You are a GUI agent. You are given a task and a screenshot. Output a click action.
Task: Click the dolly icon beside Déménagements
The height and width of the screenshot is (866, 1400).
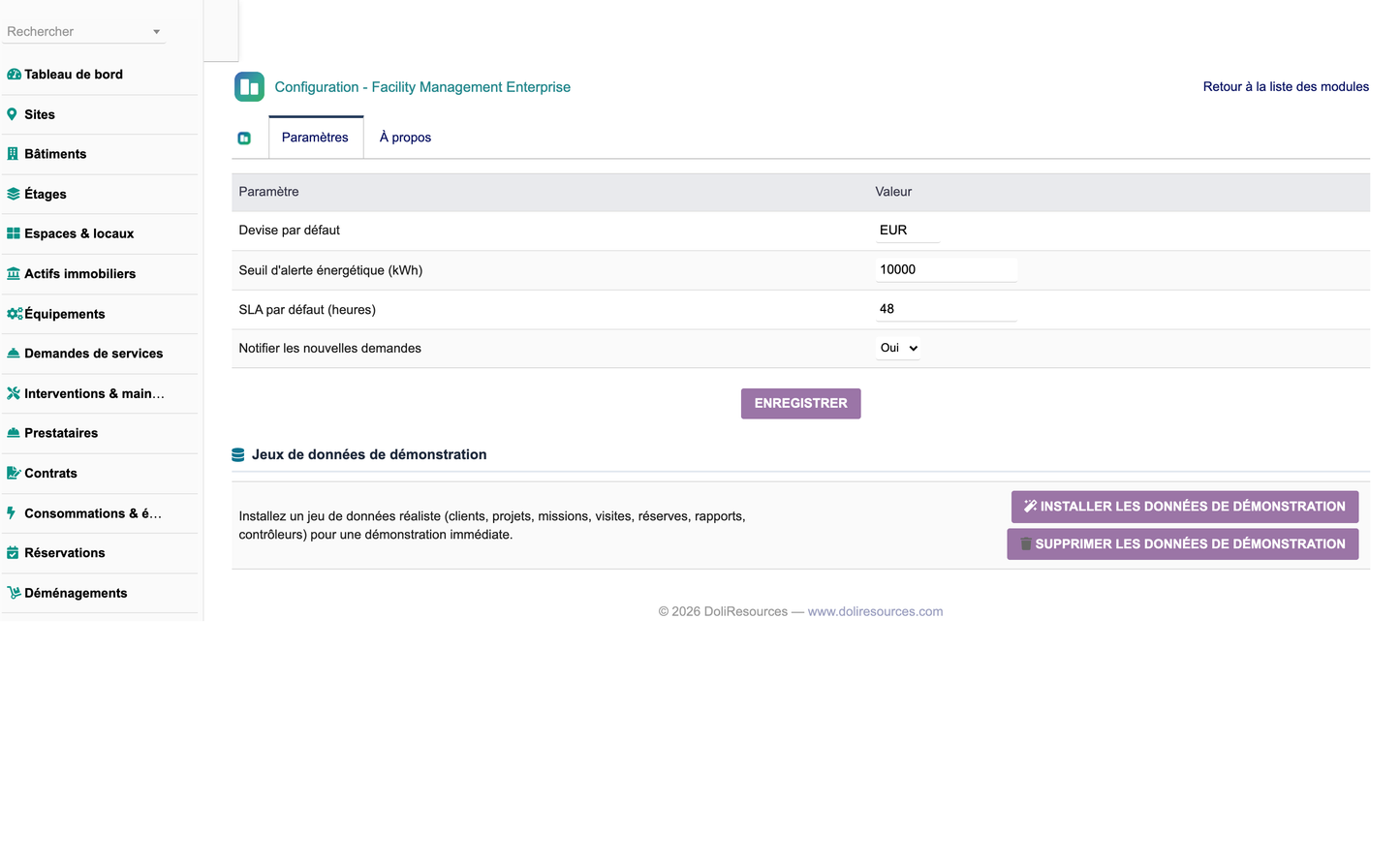14,593
